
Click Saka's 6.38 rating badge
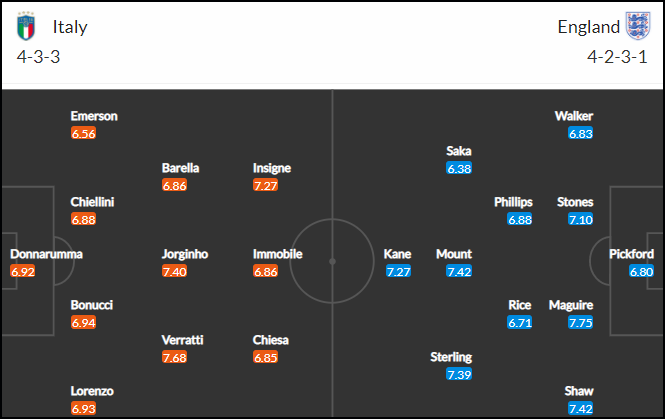[459, 168]
